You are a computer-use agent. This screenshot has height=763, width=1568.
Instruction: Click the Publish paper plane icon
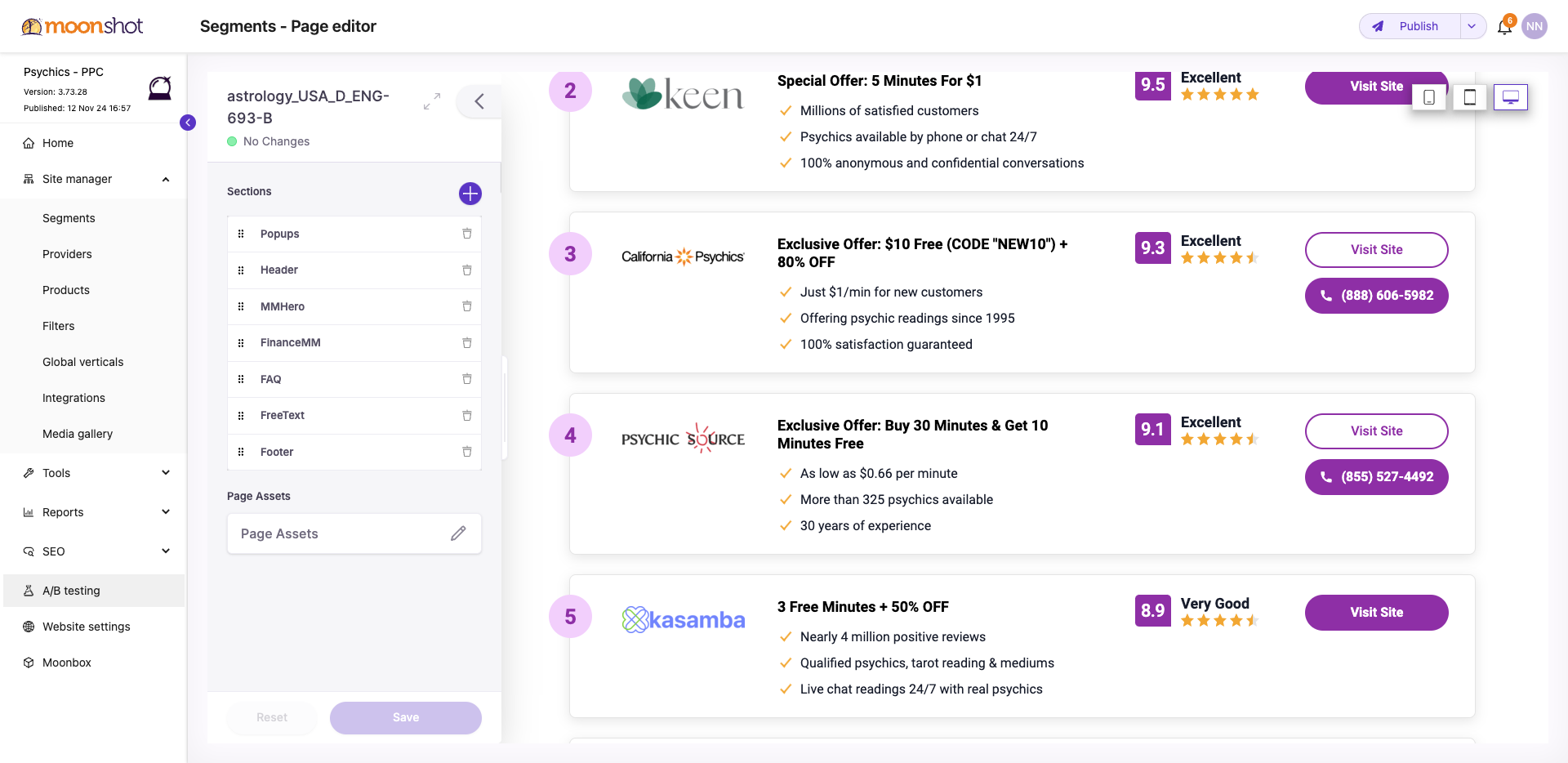point(1379,26)
